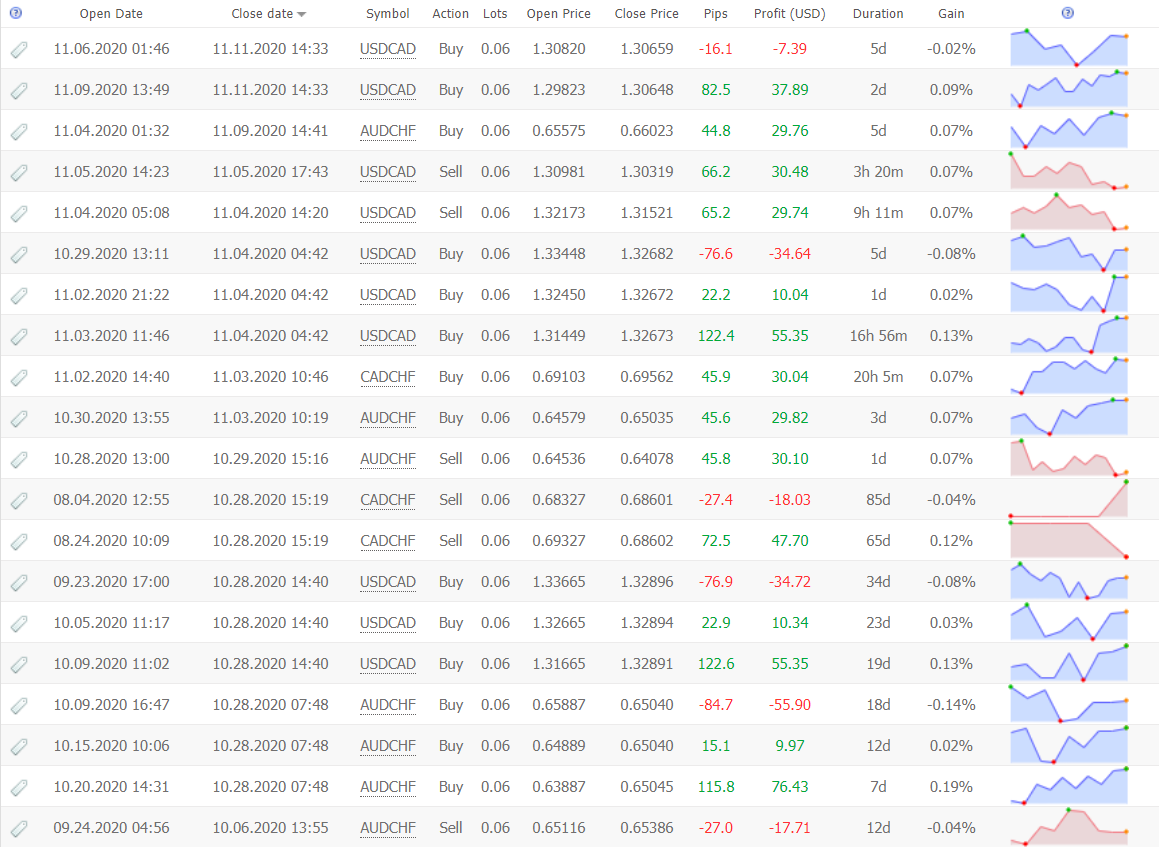Sort table by Profit (USD) header
The image size is (1159, 847).
point(789,14)
